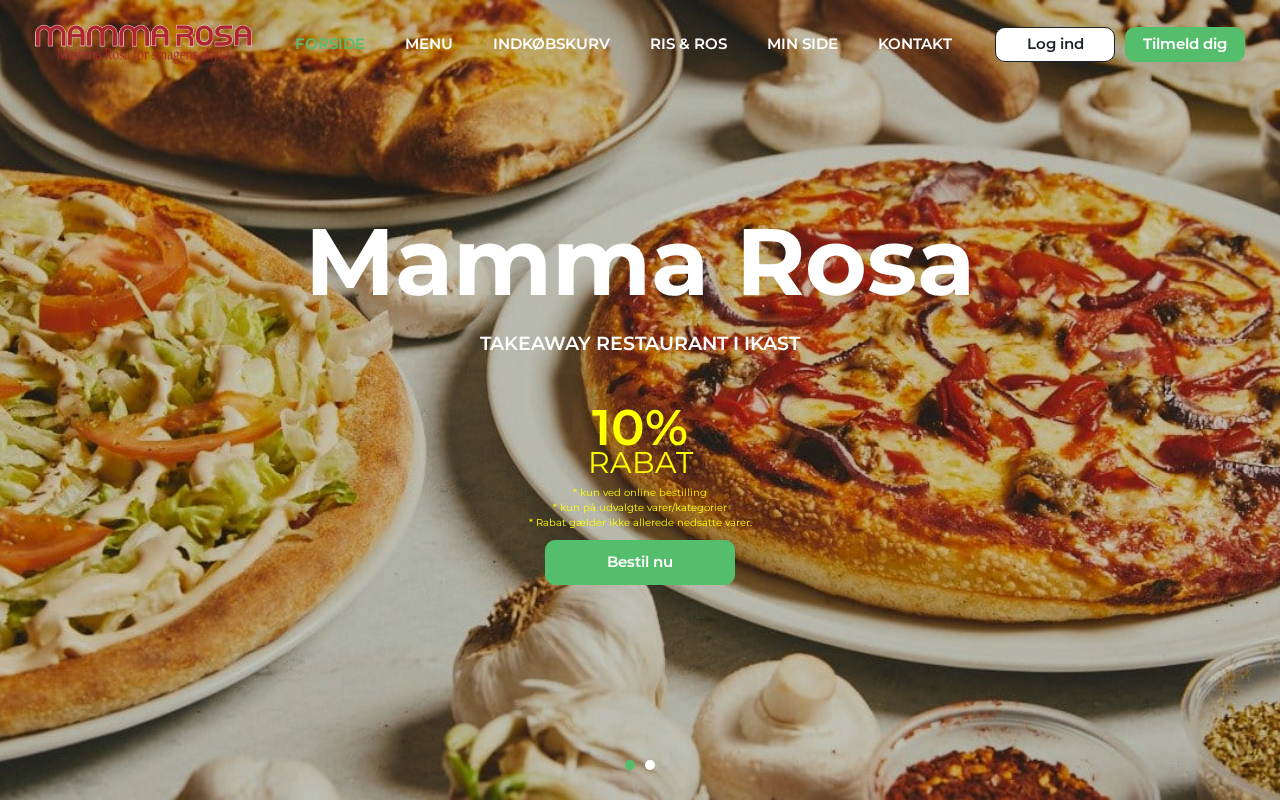Select KONTAKT in the navigation
This screenshot has height=800, width=1280.
pyautogui.click(x=915, y=44)
